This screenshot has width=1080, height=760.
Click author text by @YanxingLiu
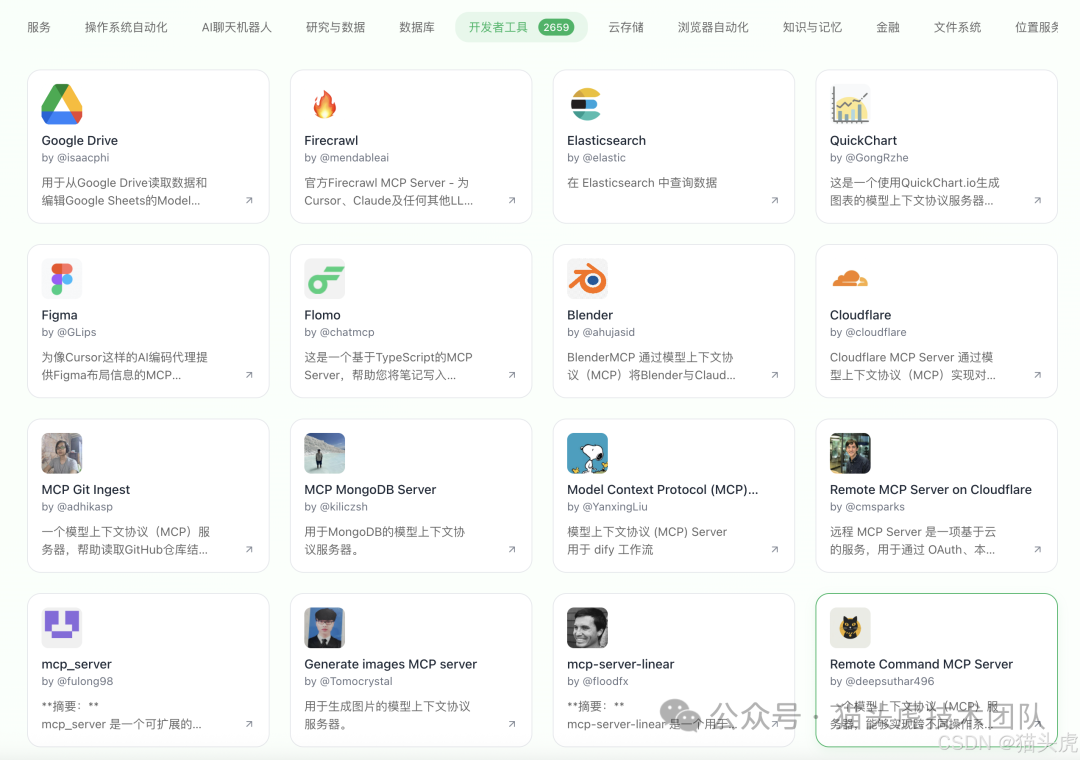coord(607,506)
